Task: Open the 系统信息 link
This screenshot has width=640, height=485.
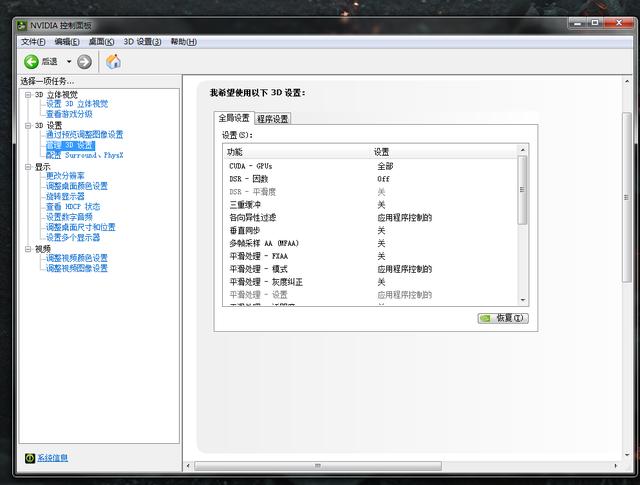Action: 53,458
